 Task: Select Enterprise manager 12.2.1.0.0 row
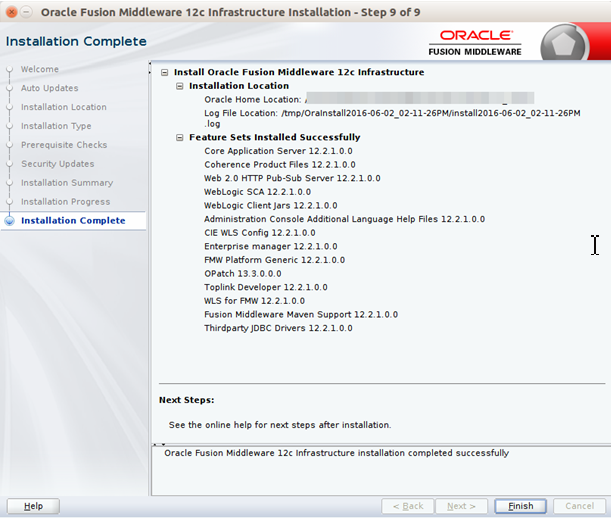pos(271,247)
